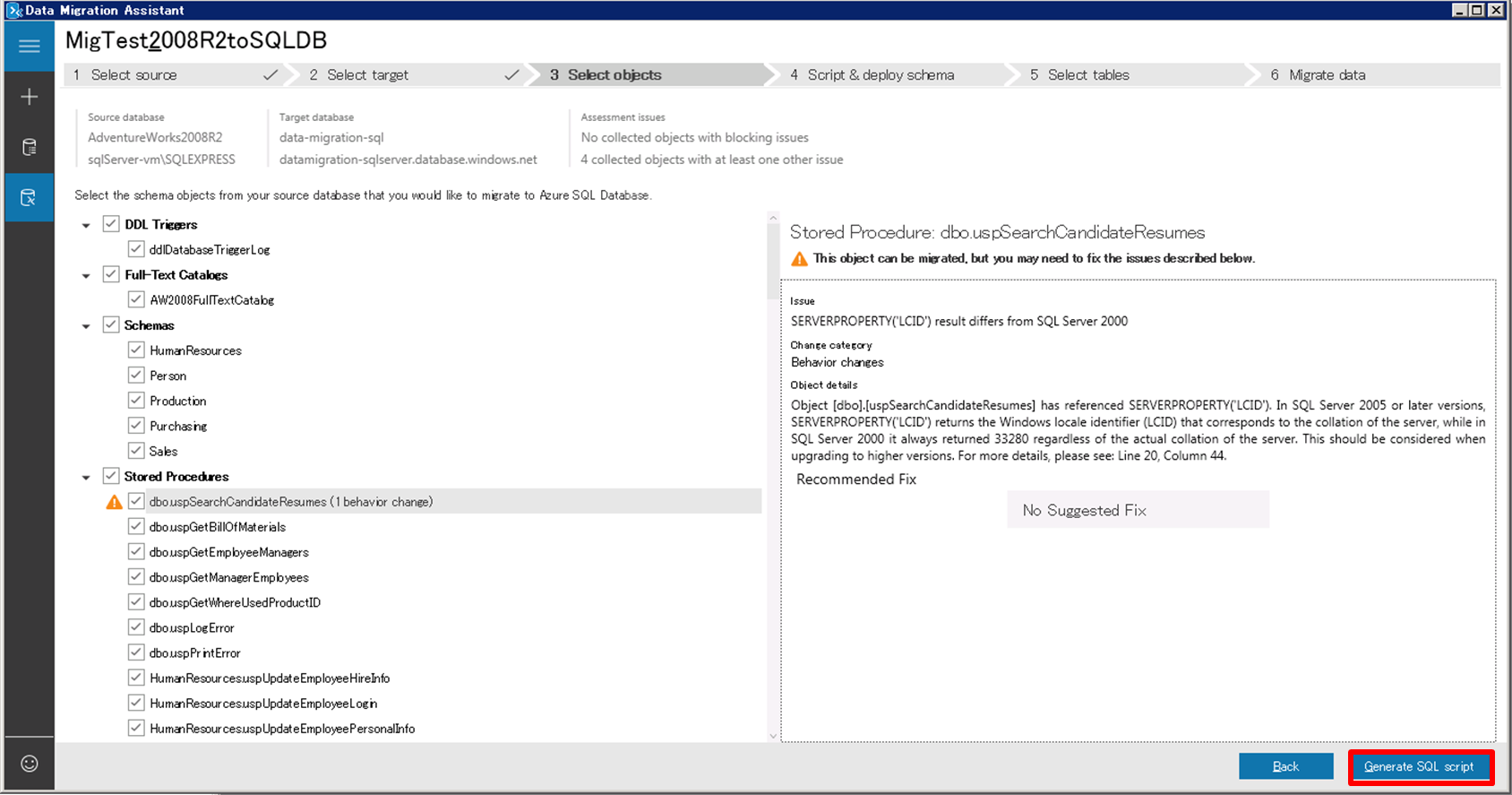Click the data-migration-sql target database text
The image size is (1512, 795).
click(331, 137)
